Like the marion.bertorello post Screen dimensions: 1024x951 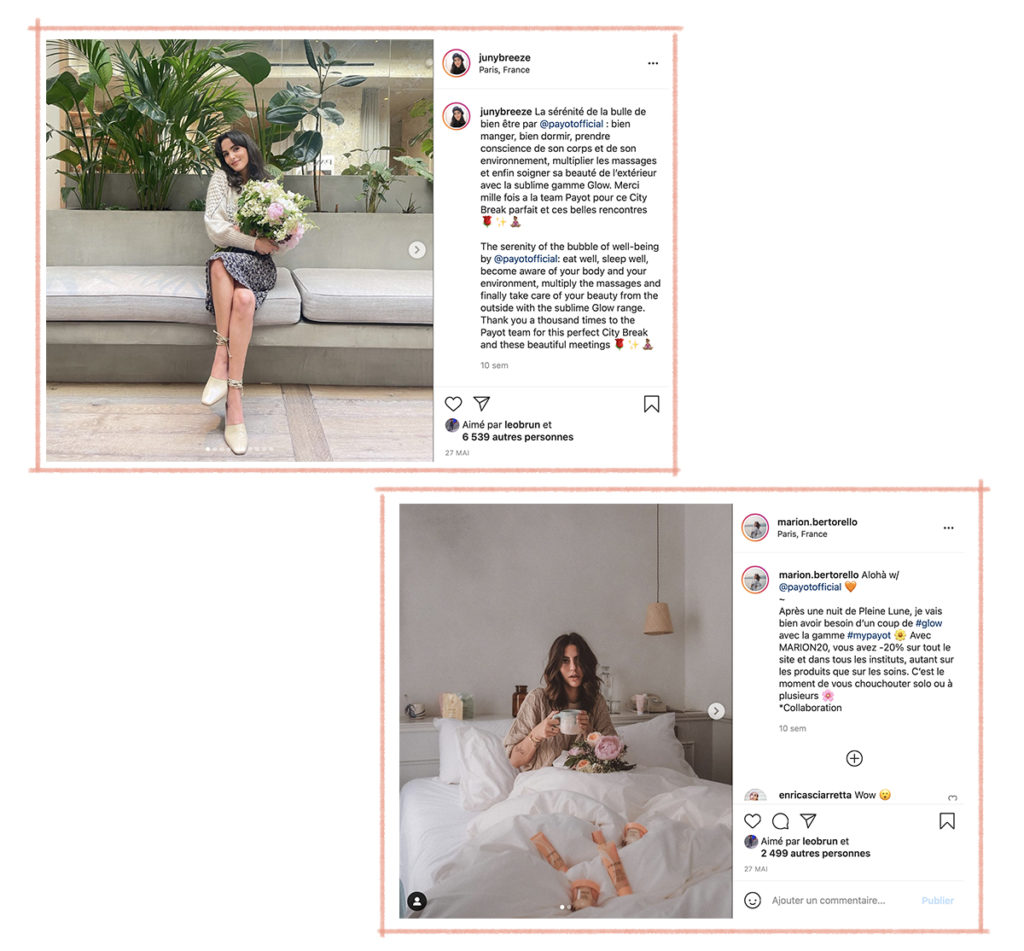[x=753, y=821]
